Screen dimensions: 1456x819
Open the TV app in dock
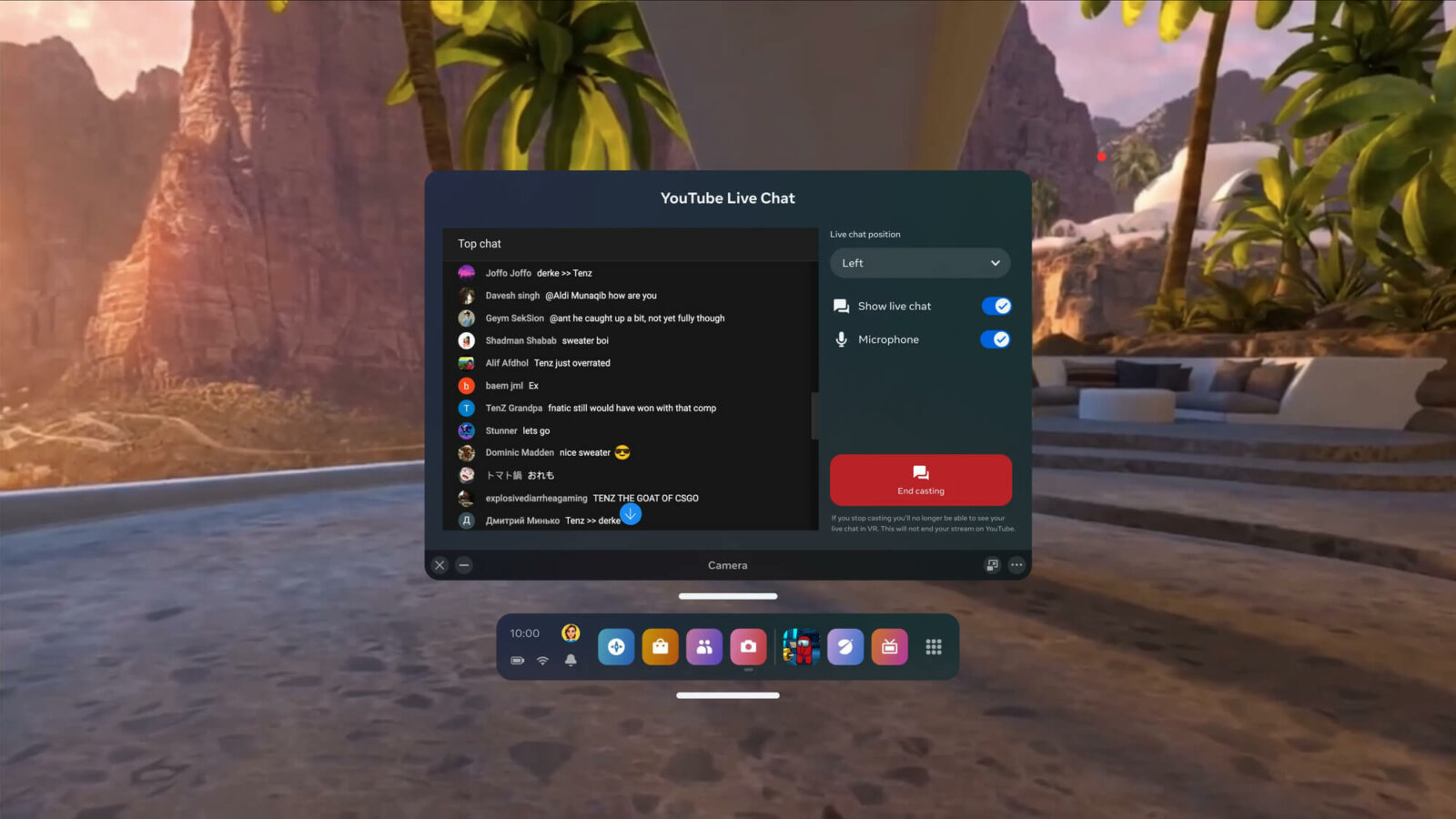point(889,647)
